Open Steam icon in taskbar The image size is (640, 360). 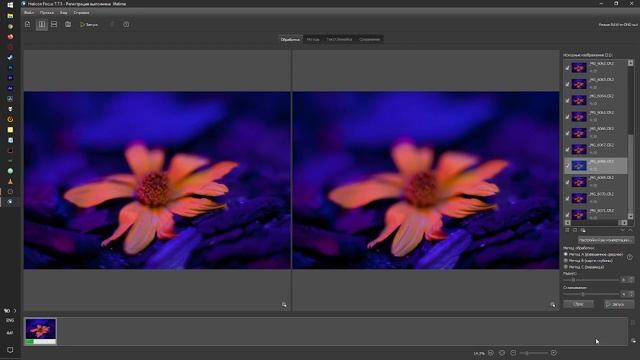coord(10,57)
